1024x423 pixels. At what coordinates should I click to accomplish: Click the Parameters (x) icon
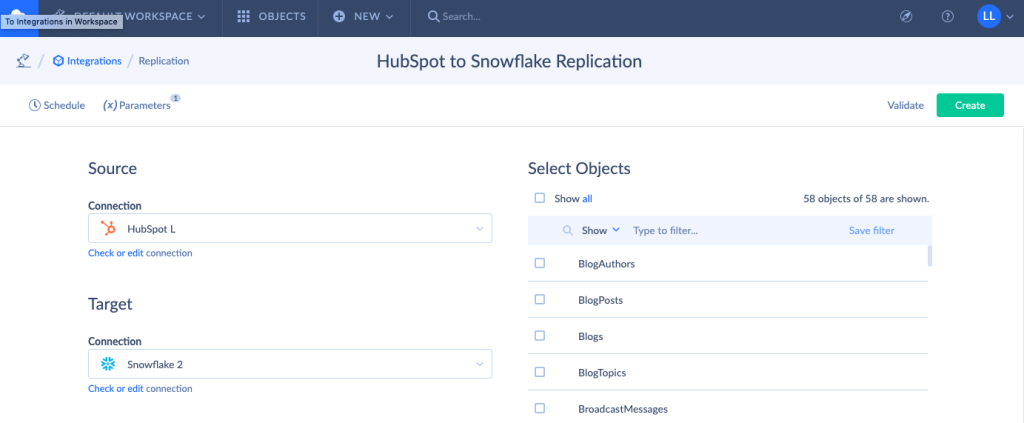pos(110,105)
